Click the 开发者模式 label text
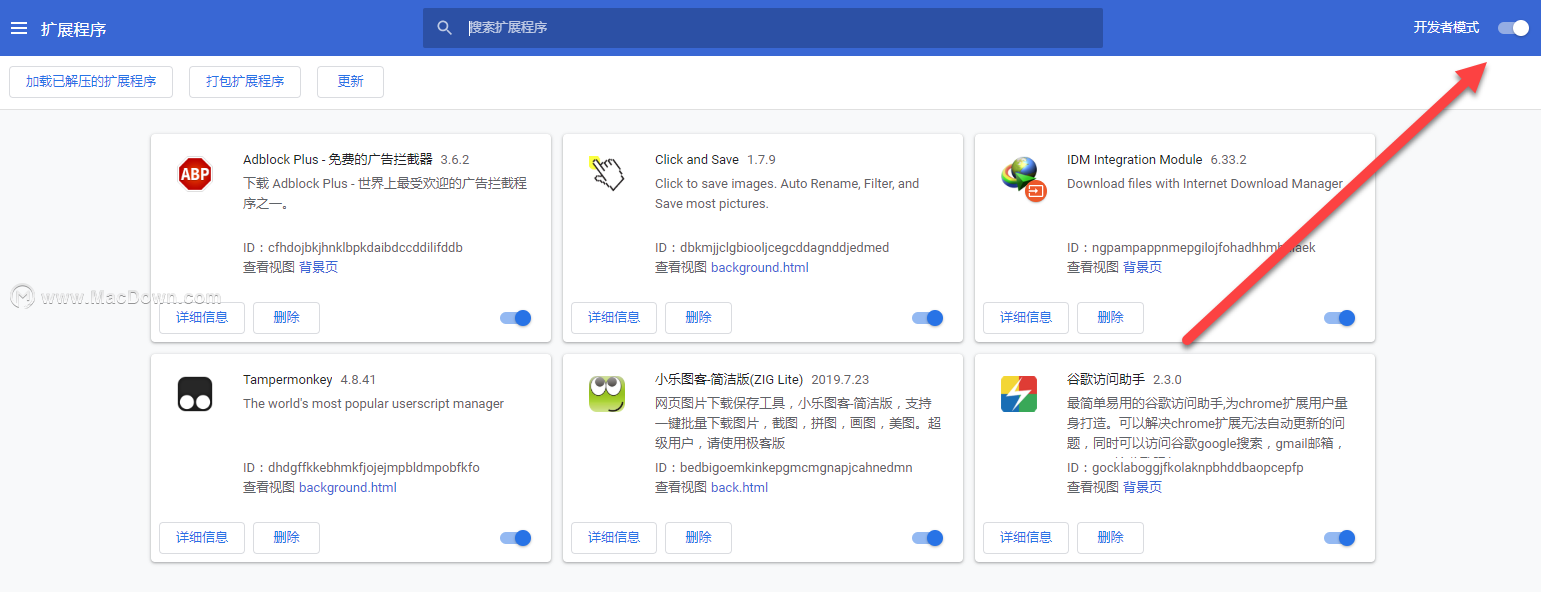The image size is (1541, 592). point(1446,28)
